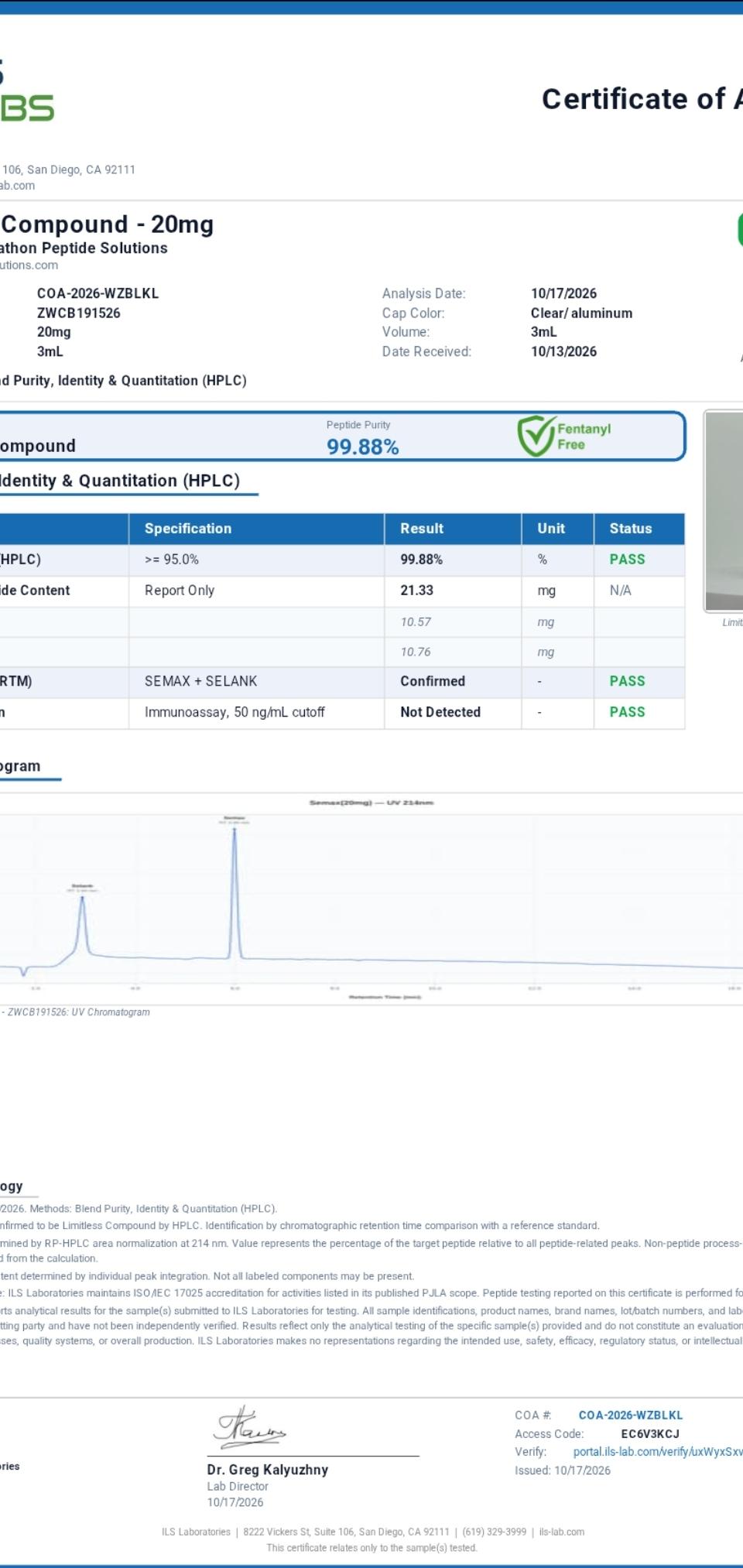Click the N/A status cell
Screen dimensions: 743x1568
pyautogui.click(x=621, y=591)
